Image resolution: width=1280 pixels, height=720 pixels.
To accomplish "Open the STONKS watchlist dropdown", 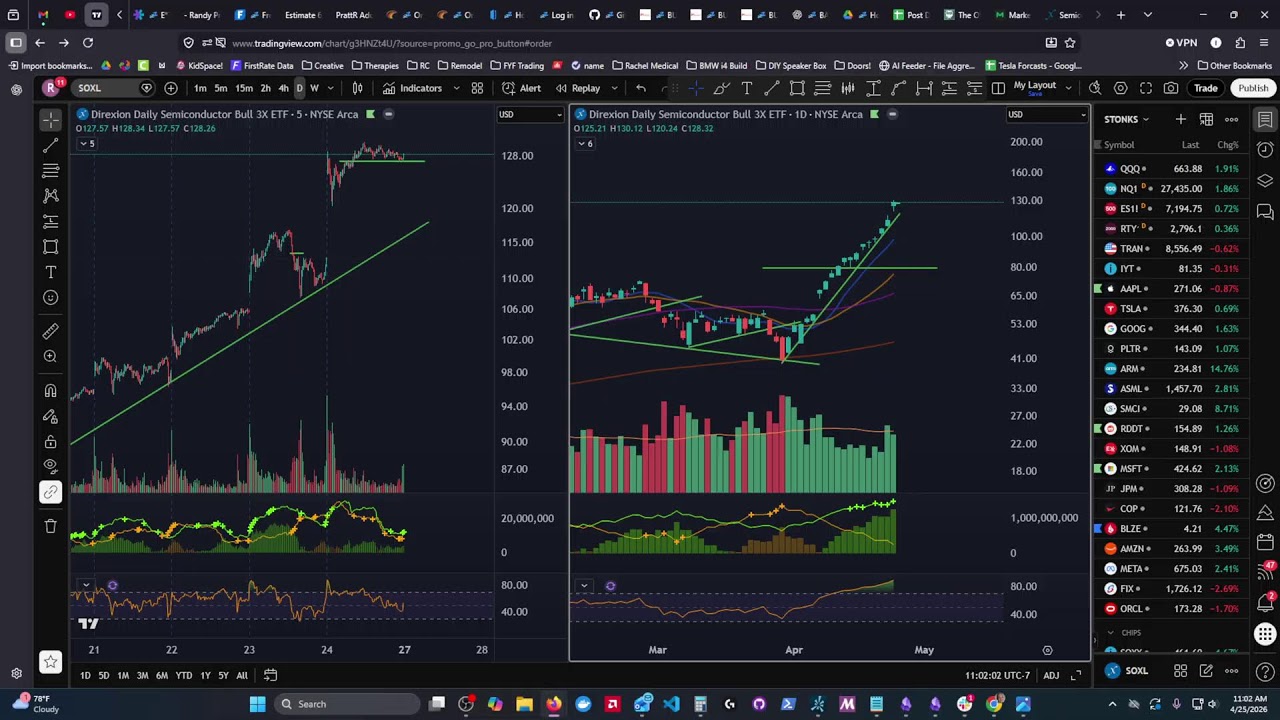I will 1127,119.
